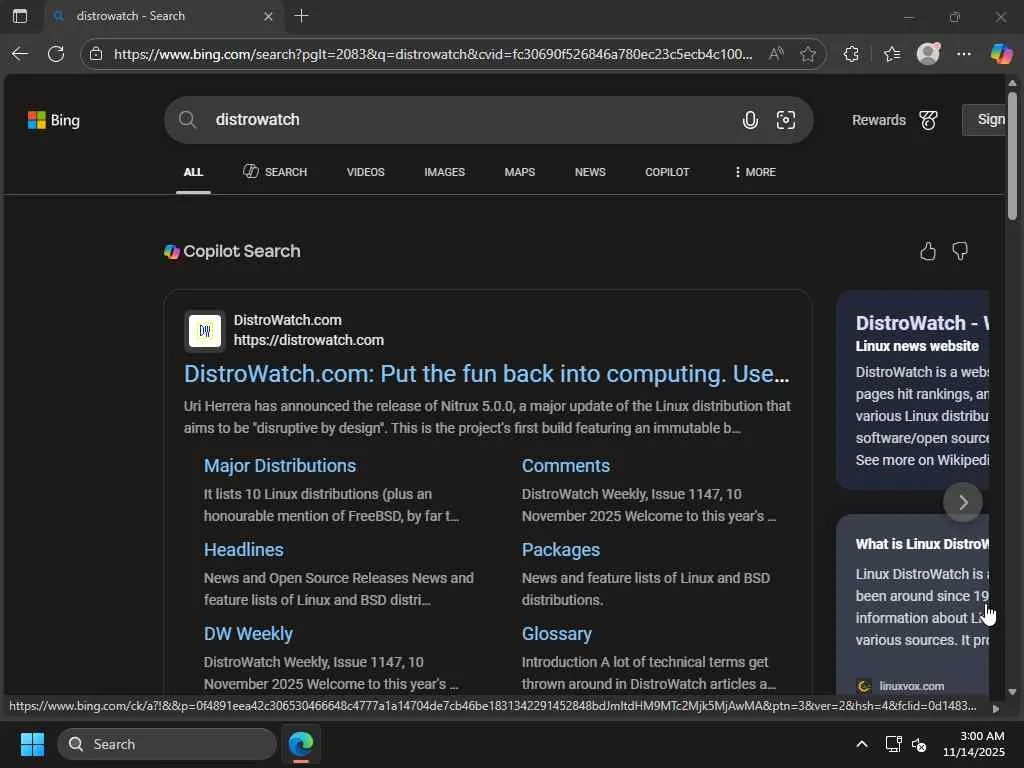Open the Headlines sitelink
Viewport: 1024px width, 768px height.
244,550
